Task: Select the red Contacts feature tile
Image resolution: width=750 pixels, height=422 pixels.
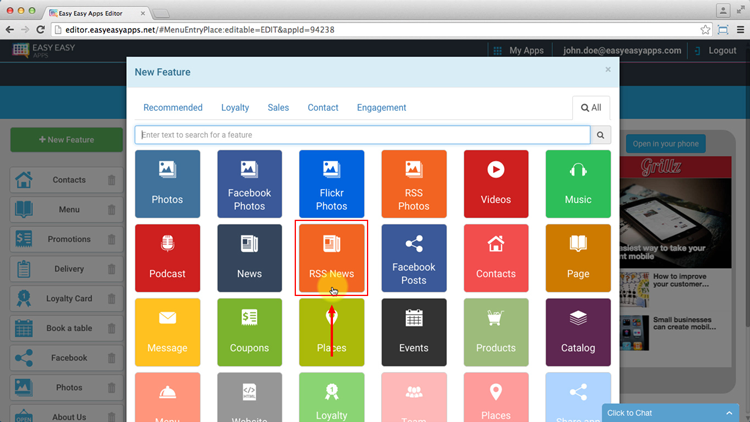Action: point(496,258)
